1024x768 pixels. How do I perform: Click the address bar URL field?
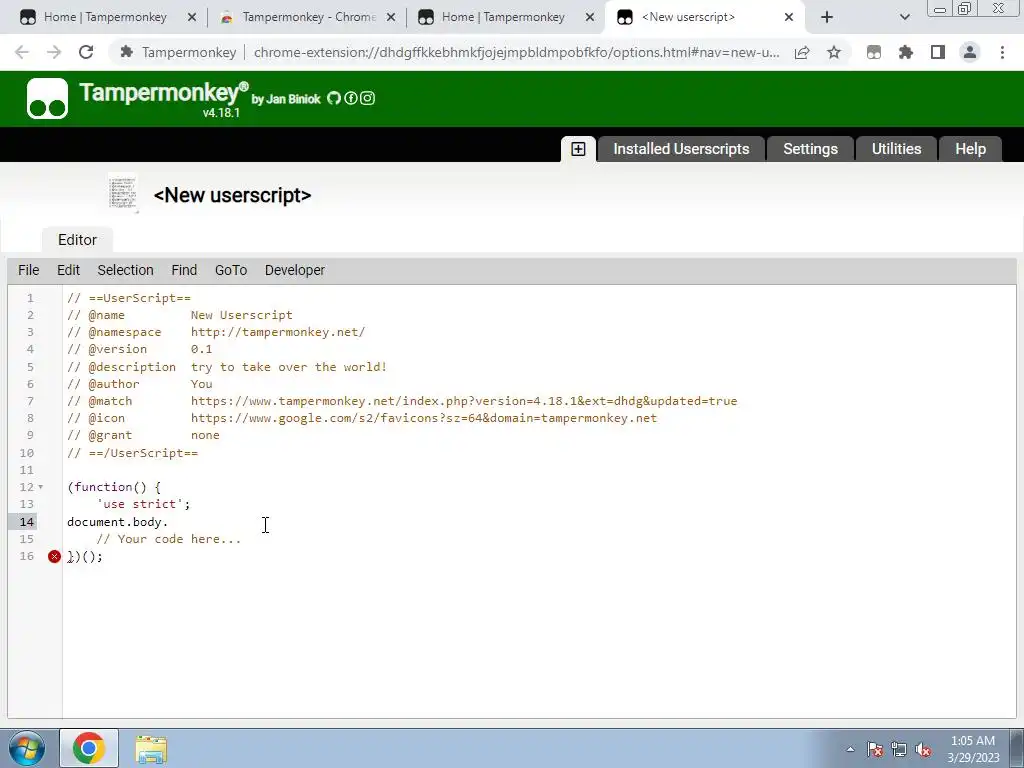(x=516, y=52)
